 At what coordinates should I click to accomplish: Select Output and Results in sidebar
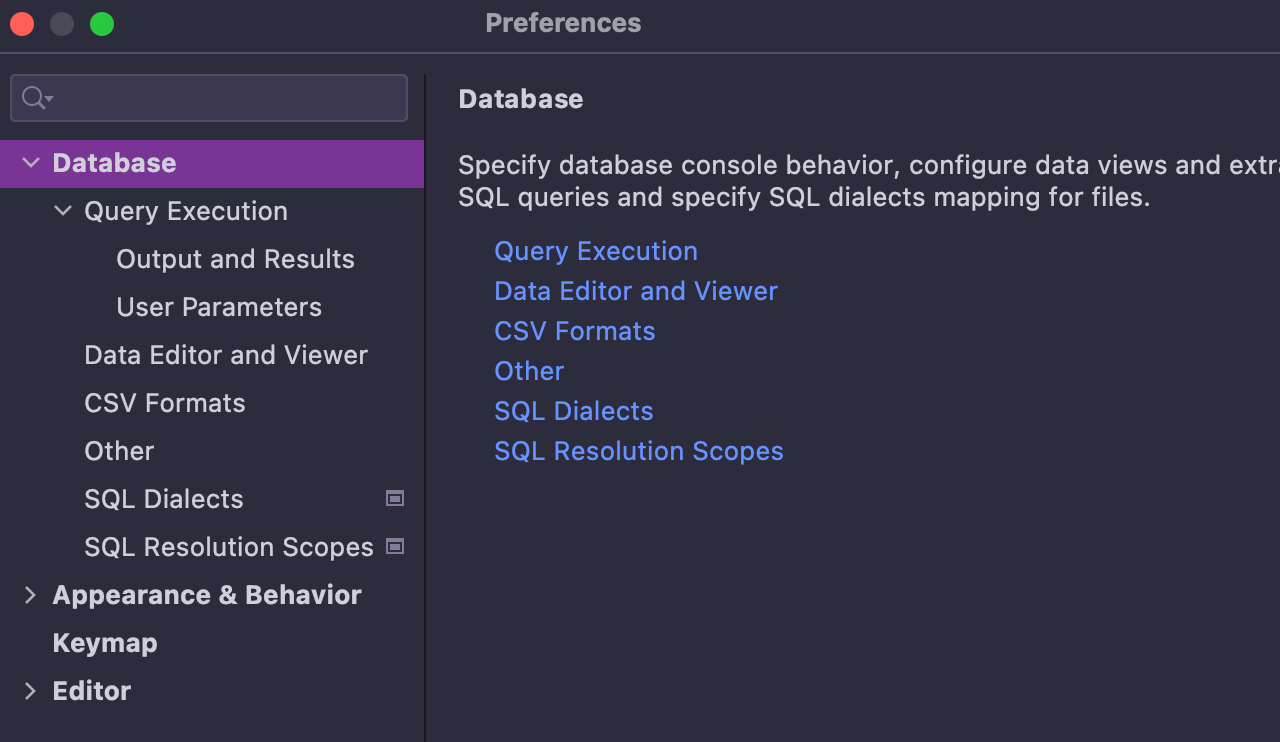pos(235,259)
